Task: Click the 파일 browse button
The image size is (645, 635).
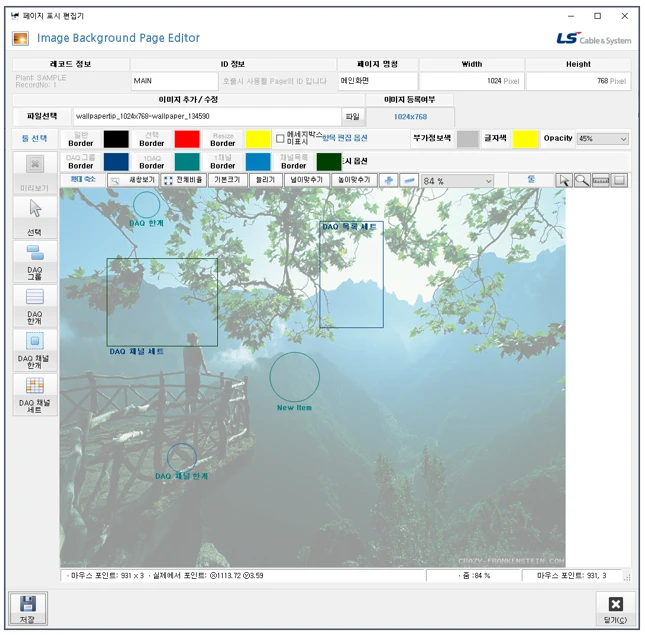Action: pyautogui.click(x=353, y=117)
